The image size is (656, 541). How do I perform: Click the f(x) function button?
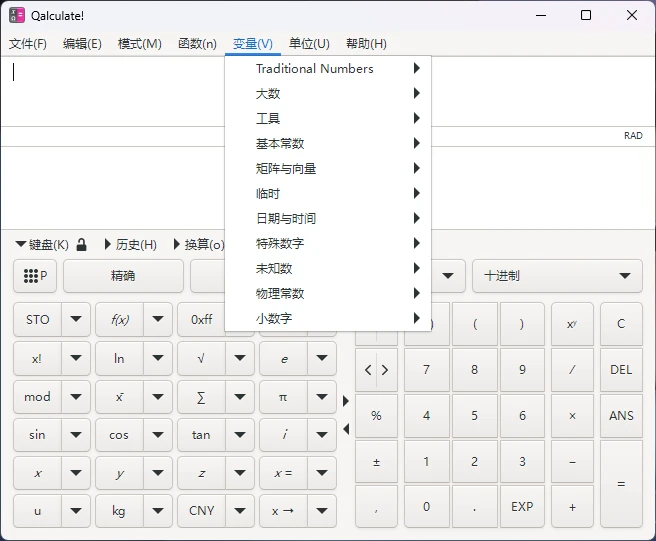pyautogui.click(x=119, y=319)
